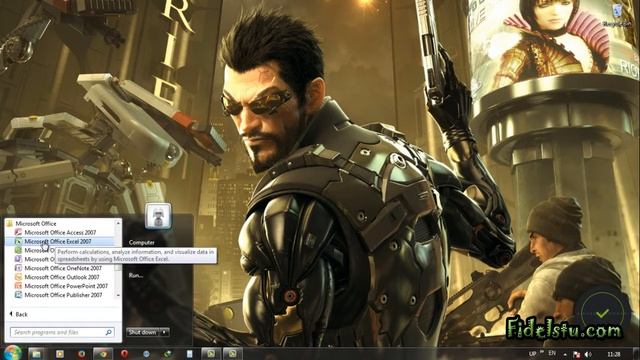
Task: Open the volume speaker tray icon
Action: pyautogui.click(x=588, y=354)
